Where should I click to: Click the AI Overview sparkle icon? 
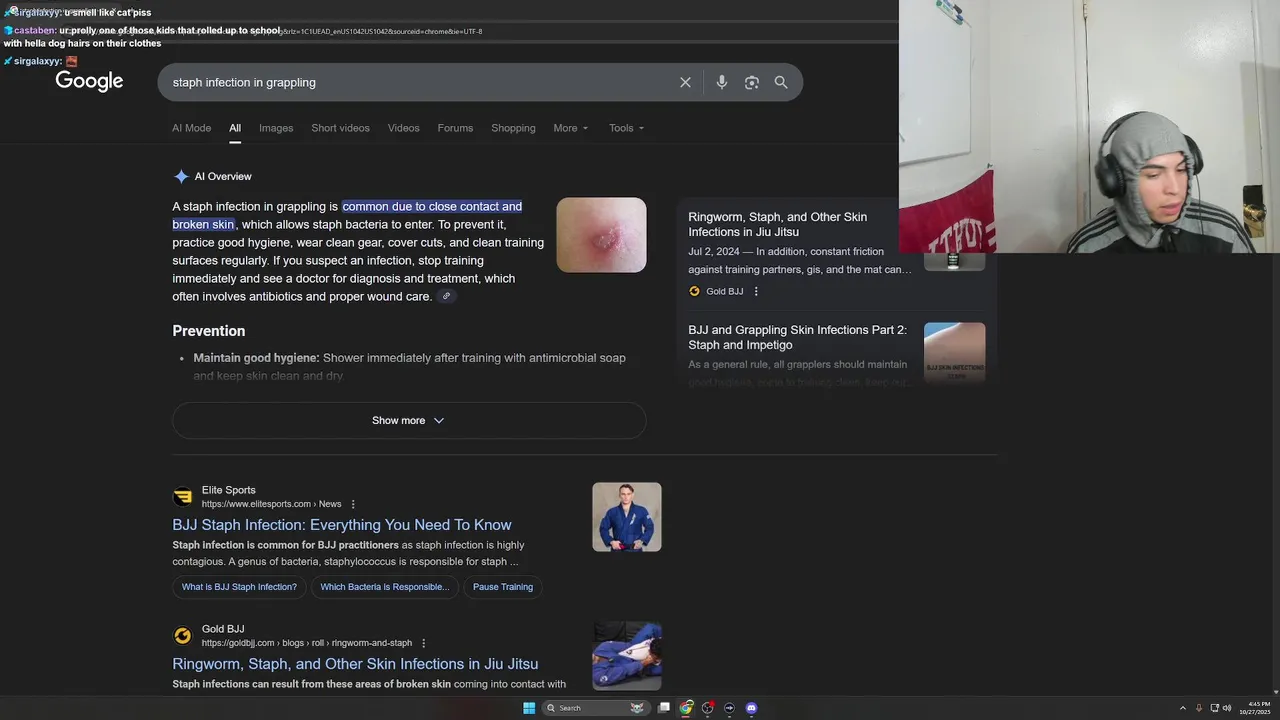click(181, 176)
